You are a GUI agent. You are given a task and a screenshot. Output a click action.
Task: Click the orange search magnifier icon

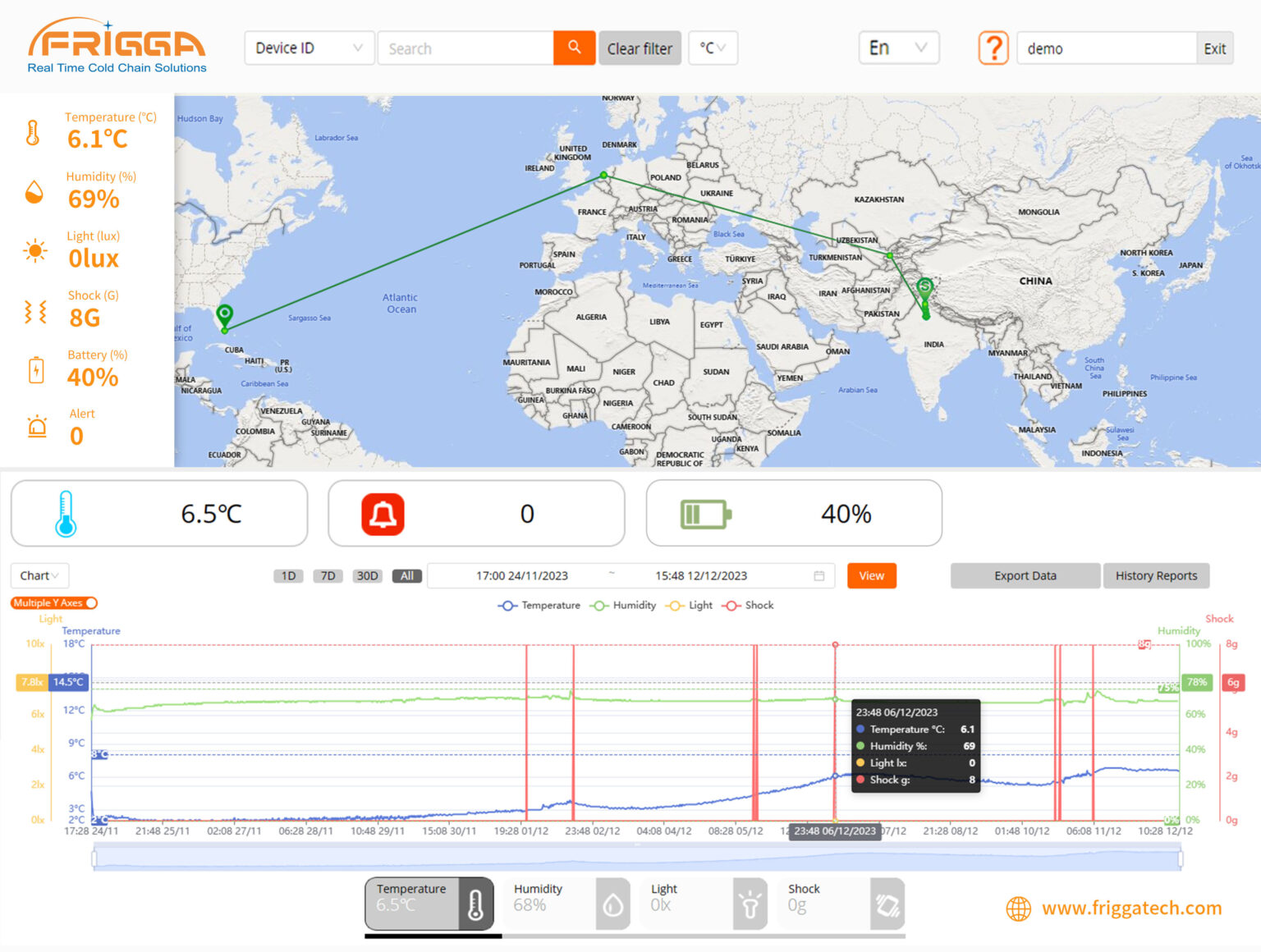(574, 48)
